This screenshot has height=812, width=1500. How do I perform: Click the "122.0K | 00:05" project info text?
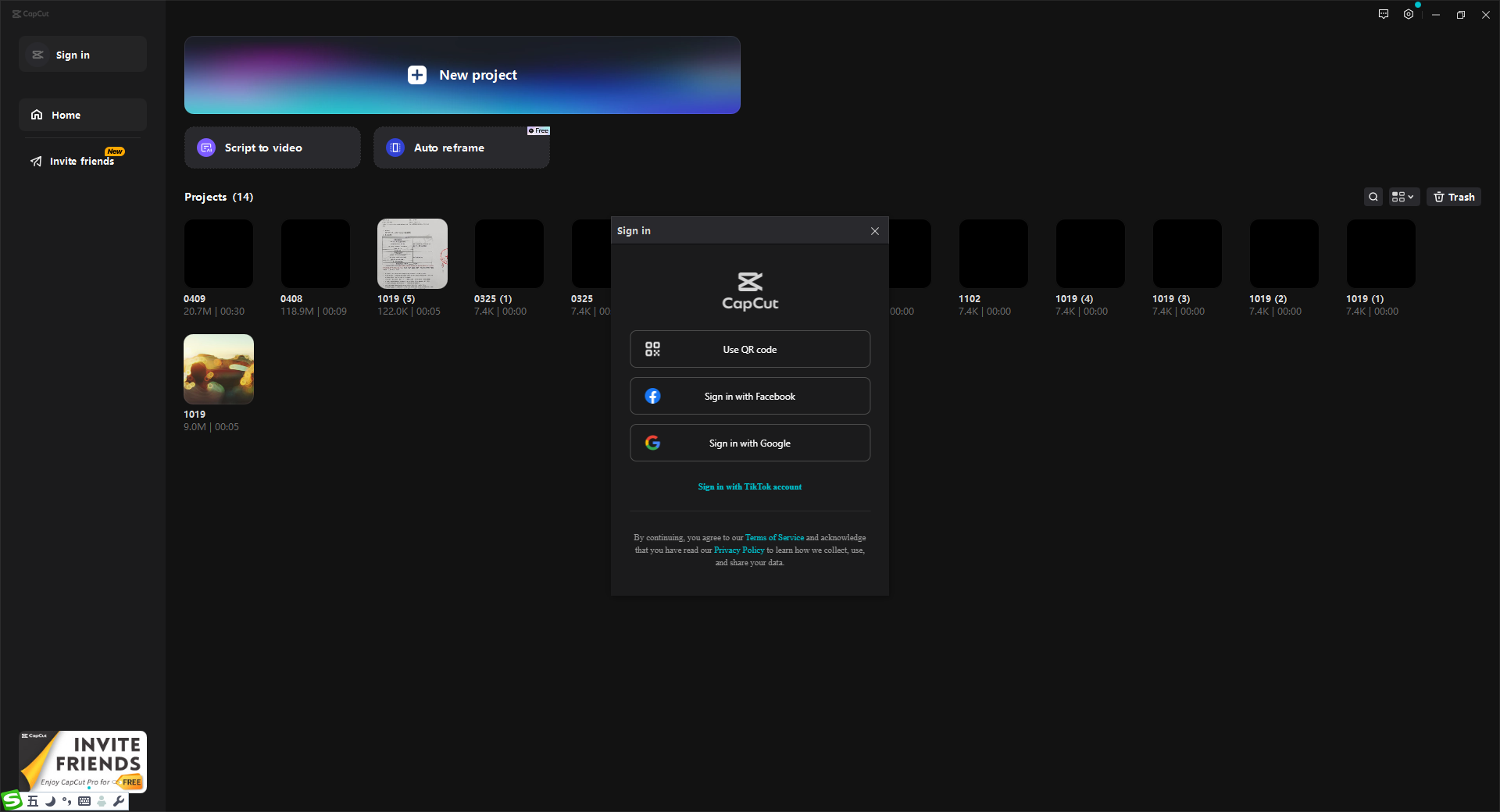point(409,312)
